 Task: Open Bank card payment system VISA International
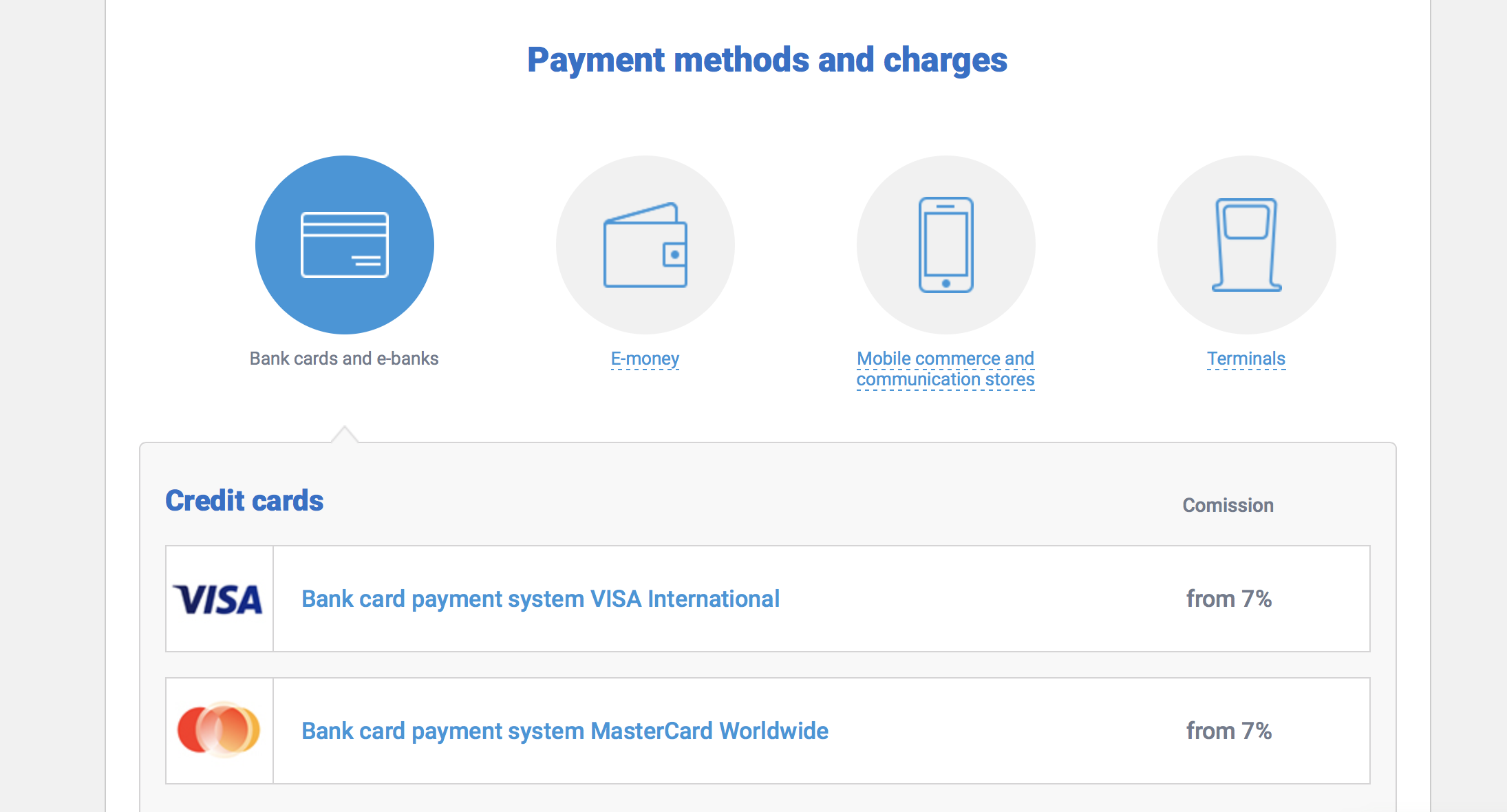[x=540, y=599]
